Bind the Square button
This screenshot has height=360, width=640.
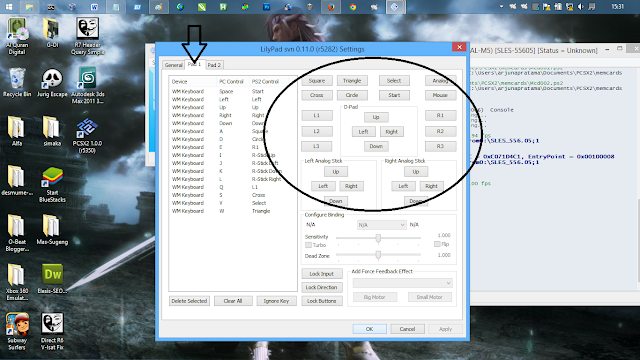(x=317, y=81)
